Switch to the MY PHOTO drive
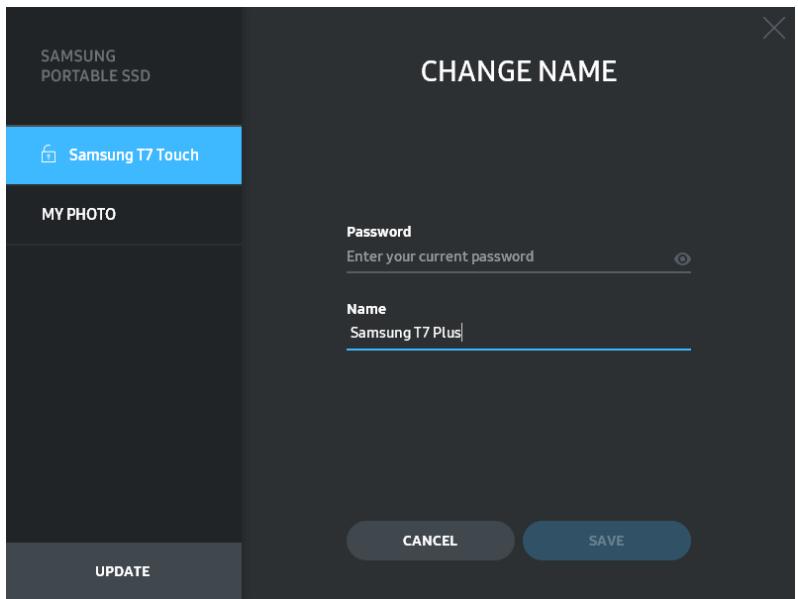This screenshot has width=798, height=599. 123,214
